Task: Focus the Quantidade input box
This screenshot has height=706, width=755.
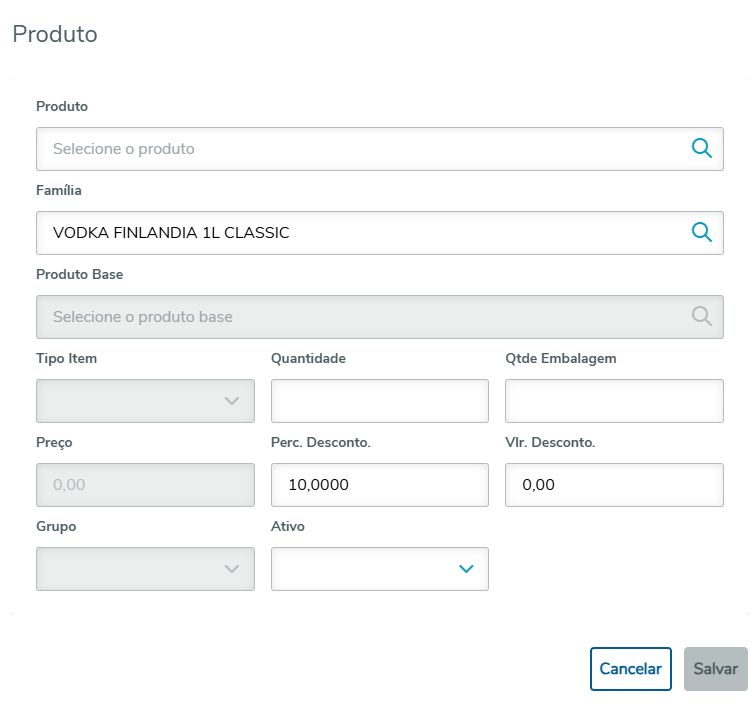Action: pos(380,401)
